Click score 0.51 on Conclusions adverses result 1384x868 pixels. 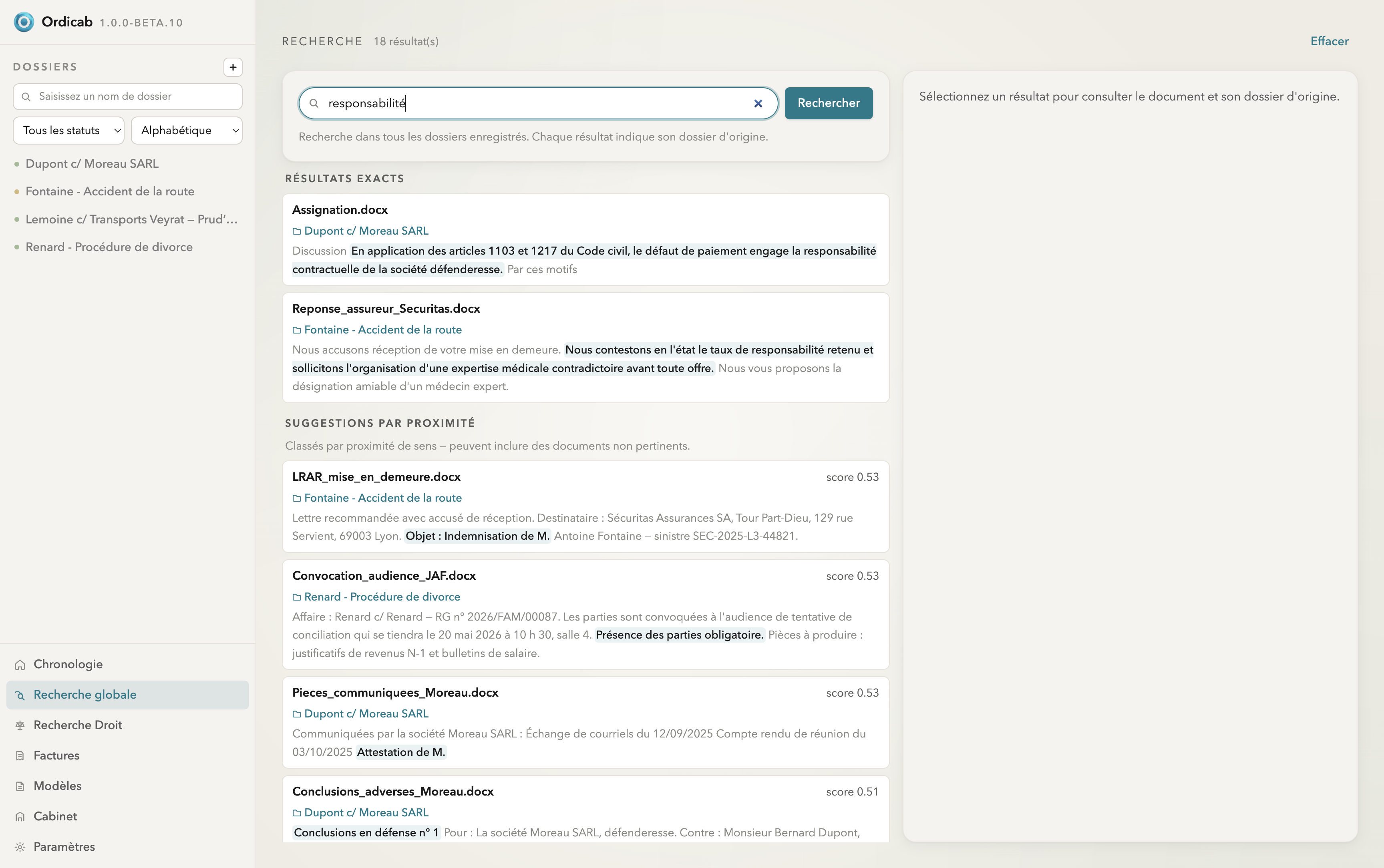point(852,792)
